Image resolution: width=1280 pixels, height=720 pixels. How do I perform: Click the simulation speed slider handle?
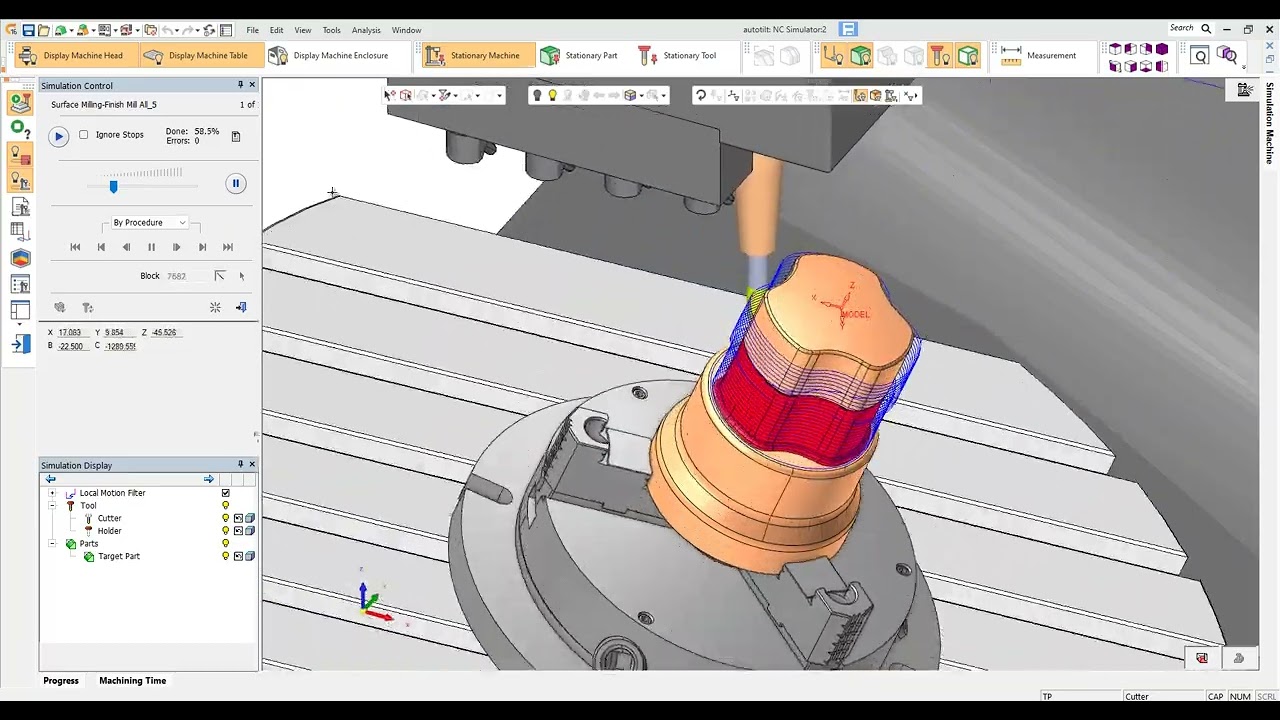113,187
